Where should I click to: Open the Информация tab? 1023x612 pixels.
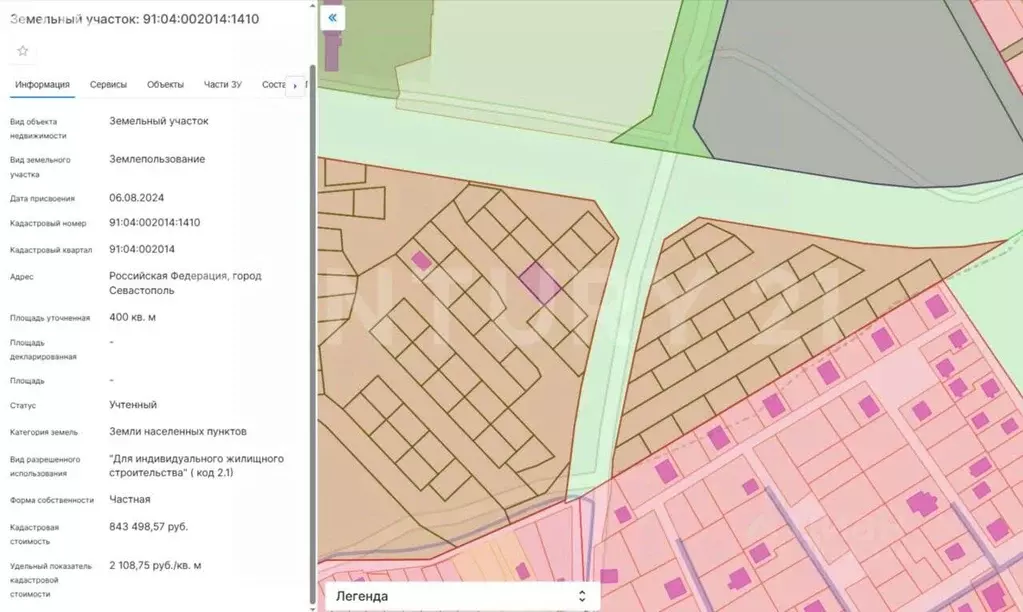pos(42,85)
